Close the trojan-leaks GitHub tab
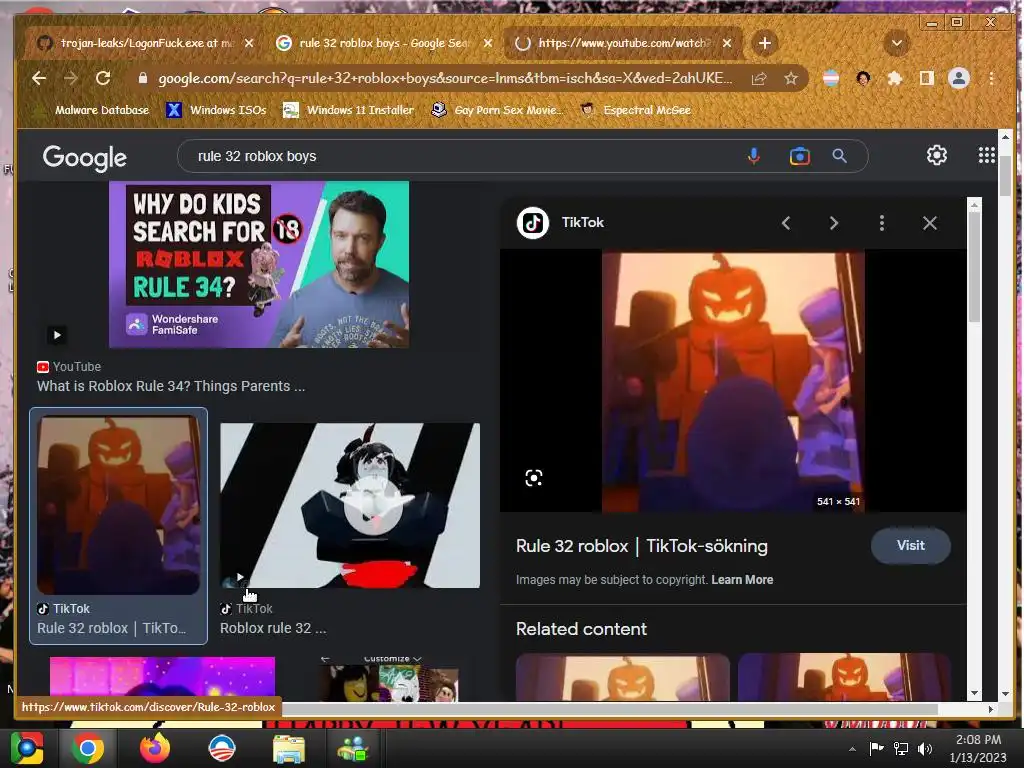The width and height of the screenshot is (1024, 768). tap(249, 43)
